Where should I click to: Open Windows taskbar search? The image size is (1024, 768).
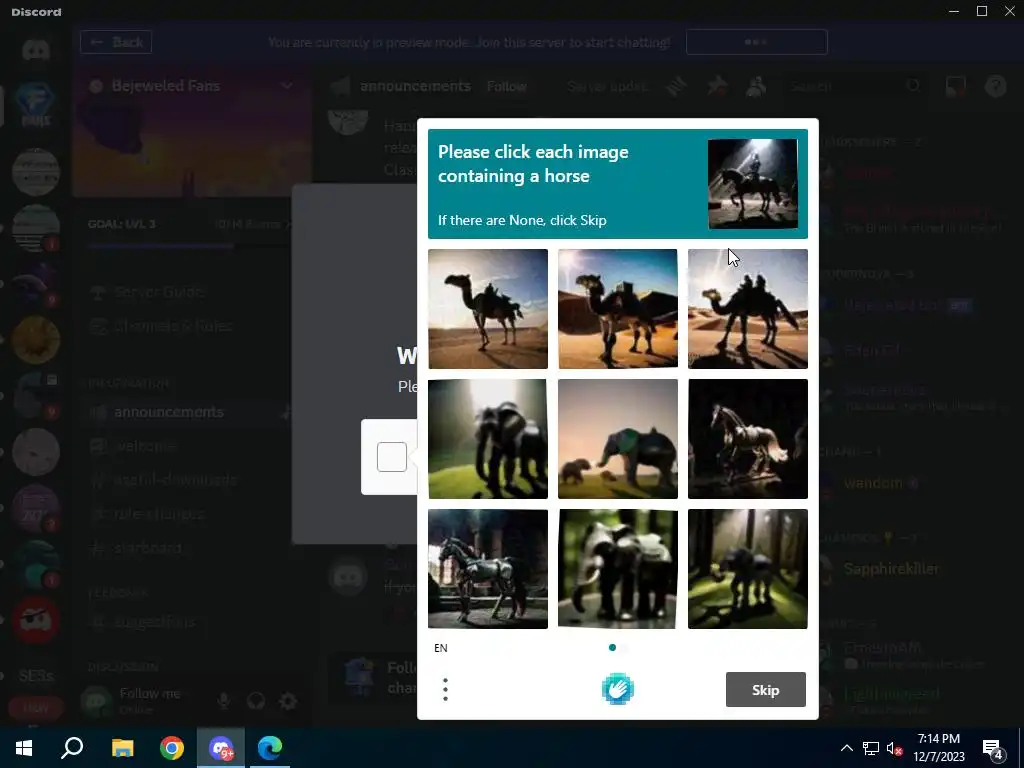(72, 748)
